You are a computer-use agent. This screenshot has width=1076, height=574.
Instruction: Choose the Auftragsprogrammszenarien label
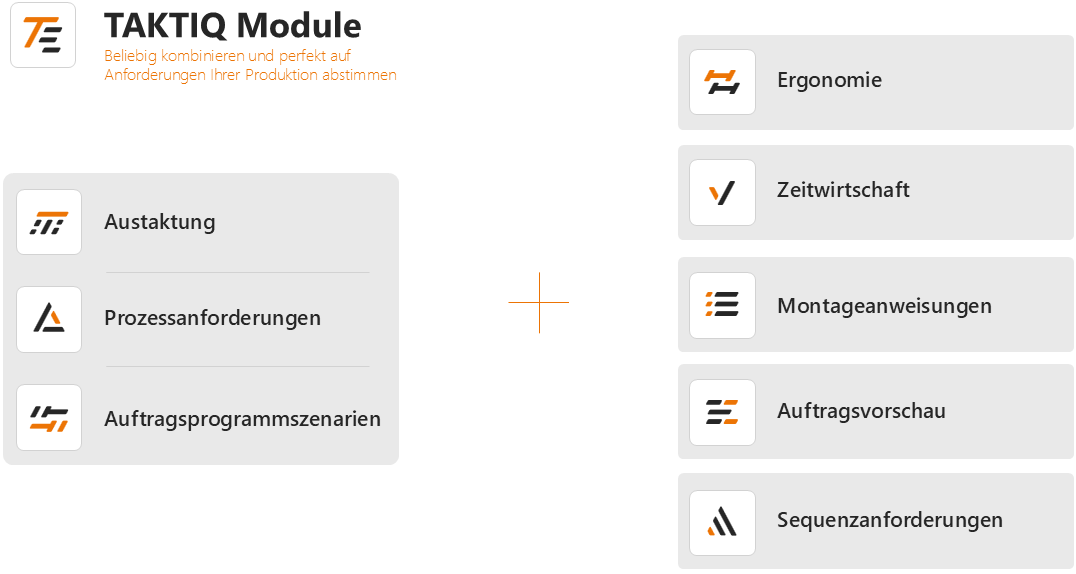pyautogui.click(x=242, y=419)
